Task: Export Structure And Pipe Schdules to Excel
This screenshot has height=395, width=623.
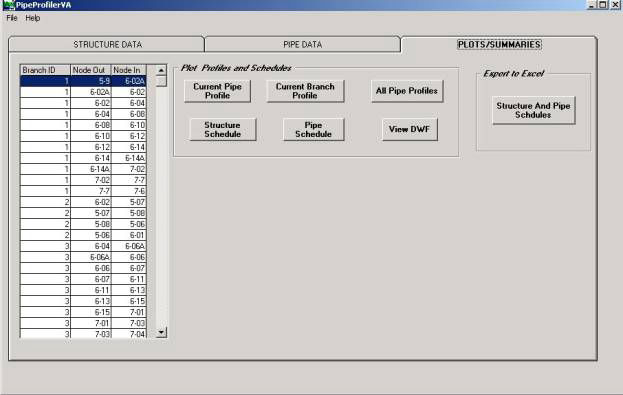Action: (x=533, y=110)
